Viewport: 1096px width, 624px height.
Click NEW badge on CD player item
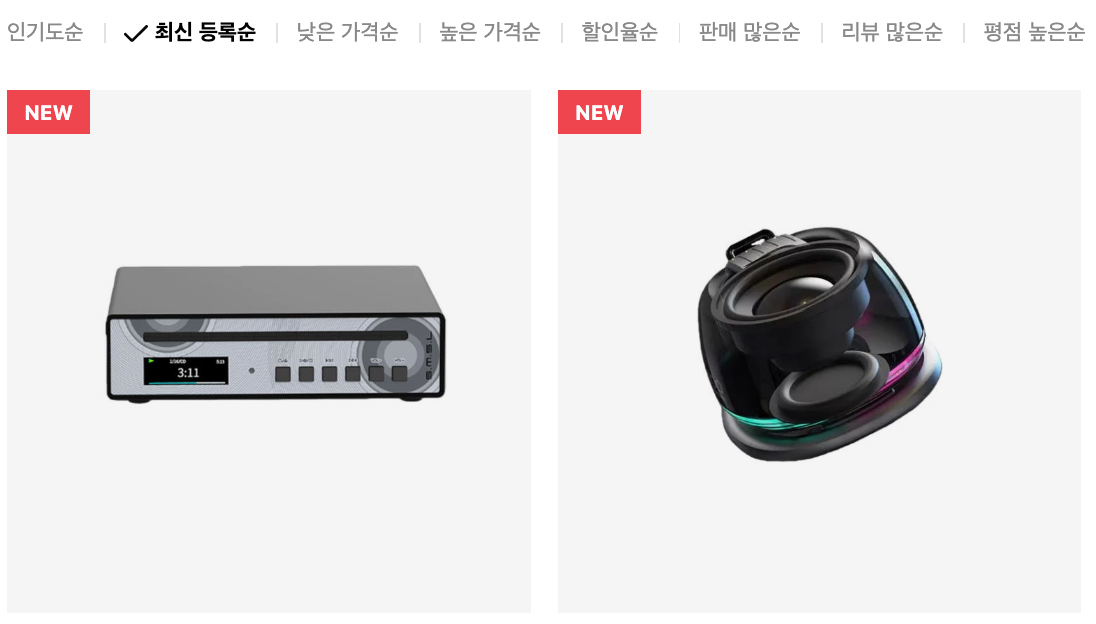48,112
